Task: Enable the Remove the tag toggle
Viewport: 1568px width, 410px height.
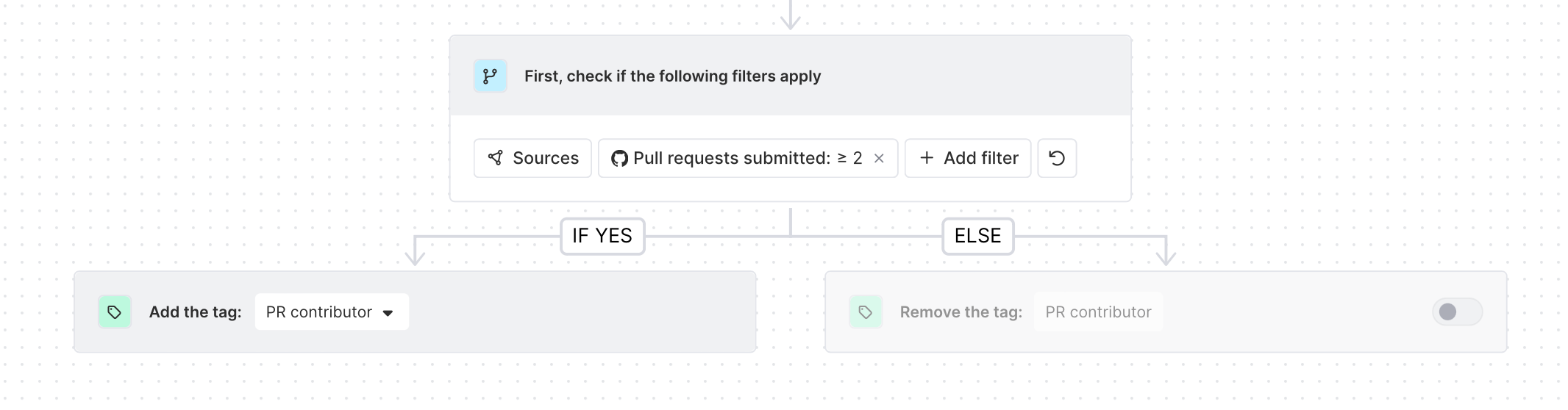Action: click(x=1456, y=312)
